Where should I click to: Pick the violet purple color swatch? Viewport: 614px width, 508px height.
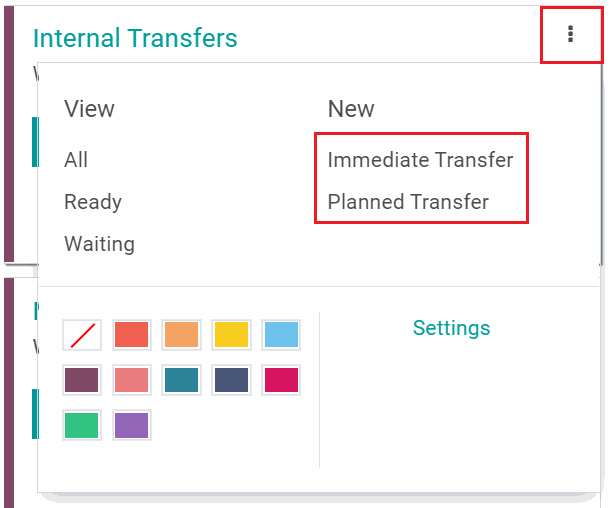click(131, 425)
